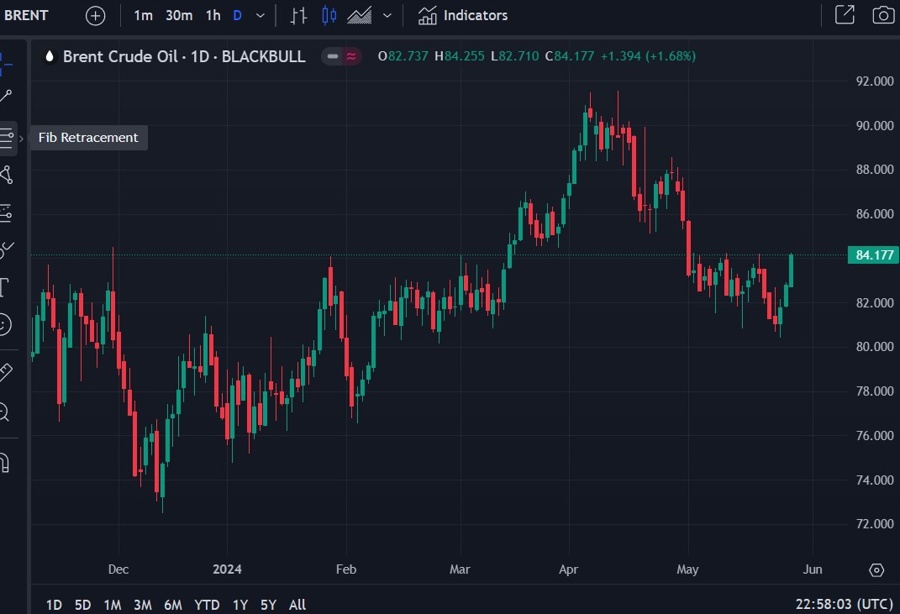This screenshot has width=900, height=614.
Task: Select the D daily timeframe
Action: (x=237, y=15)
